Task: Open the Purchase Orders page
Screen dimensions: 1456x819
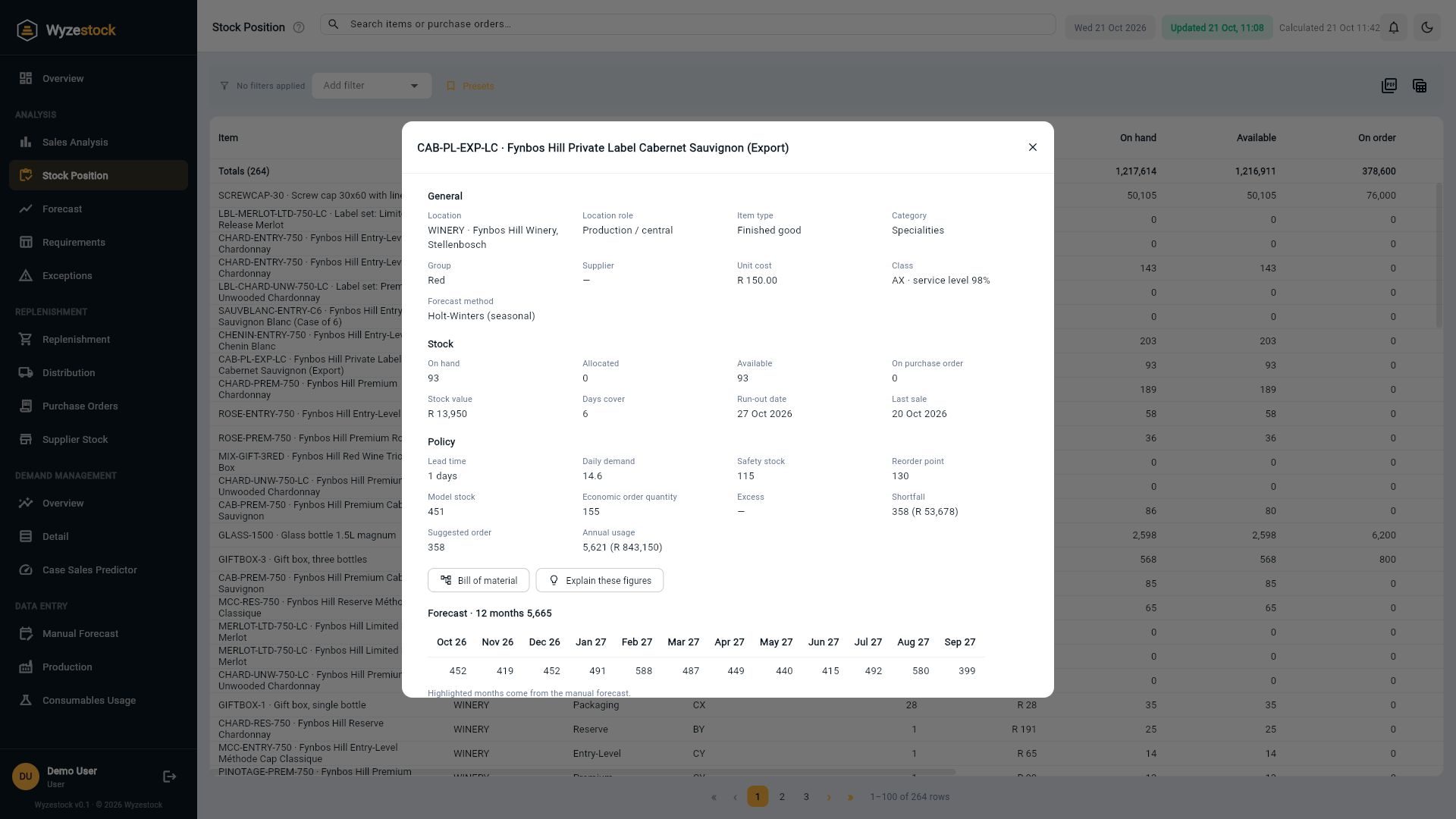Action: click(99, 406)
